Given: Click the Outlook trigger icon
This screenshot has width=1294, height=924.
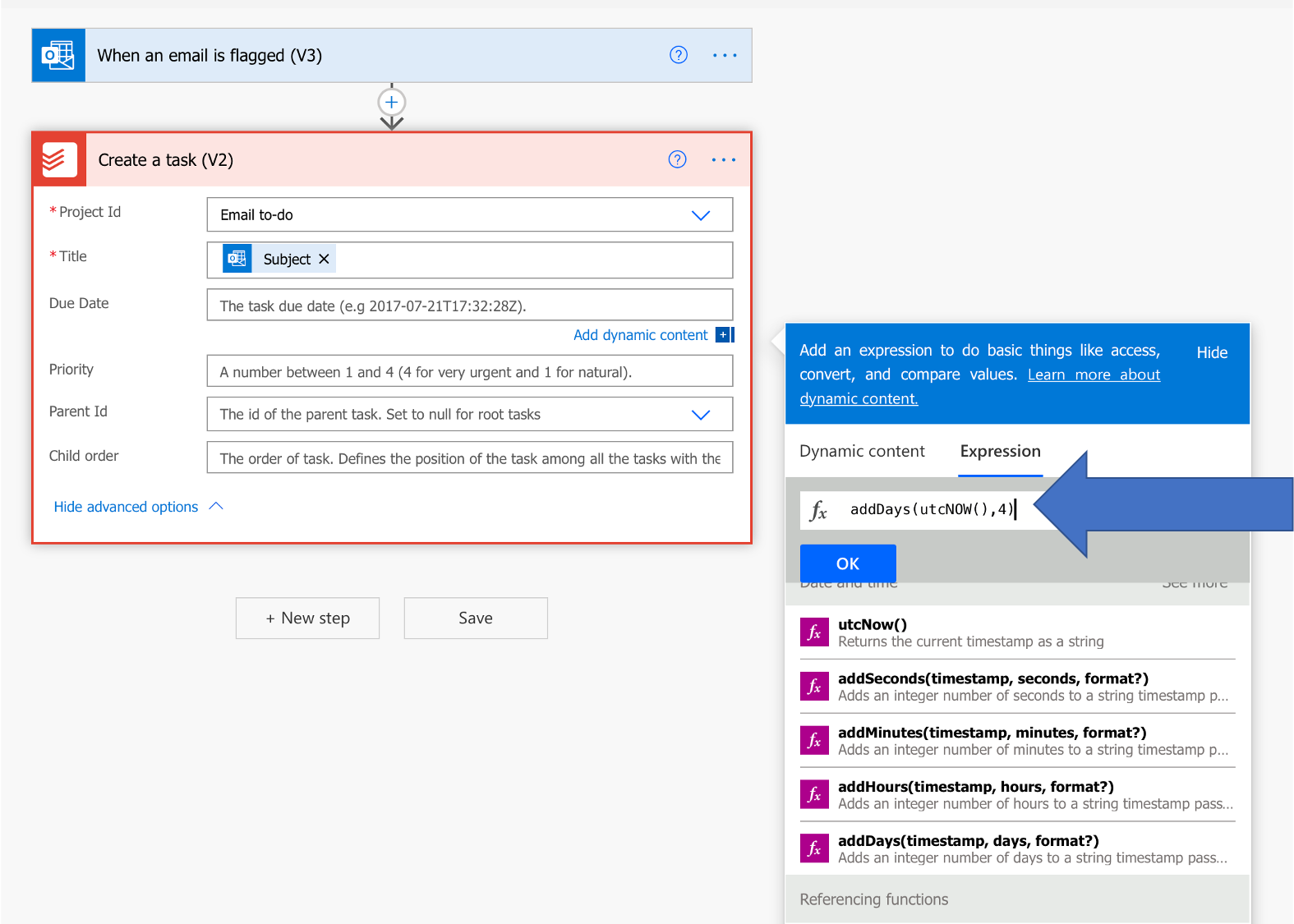Looking at the screenshot, I should tap(58, 56).
